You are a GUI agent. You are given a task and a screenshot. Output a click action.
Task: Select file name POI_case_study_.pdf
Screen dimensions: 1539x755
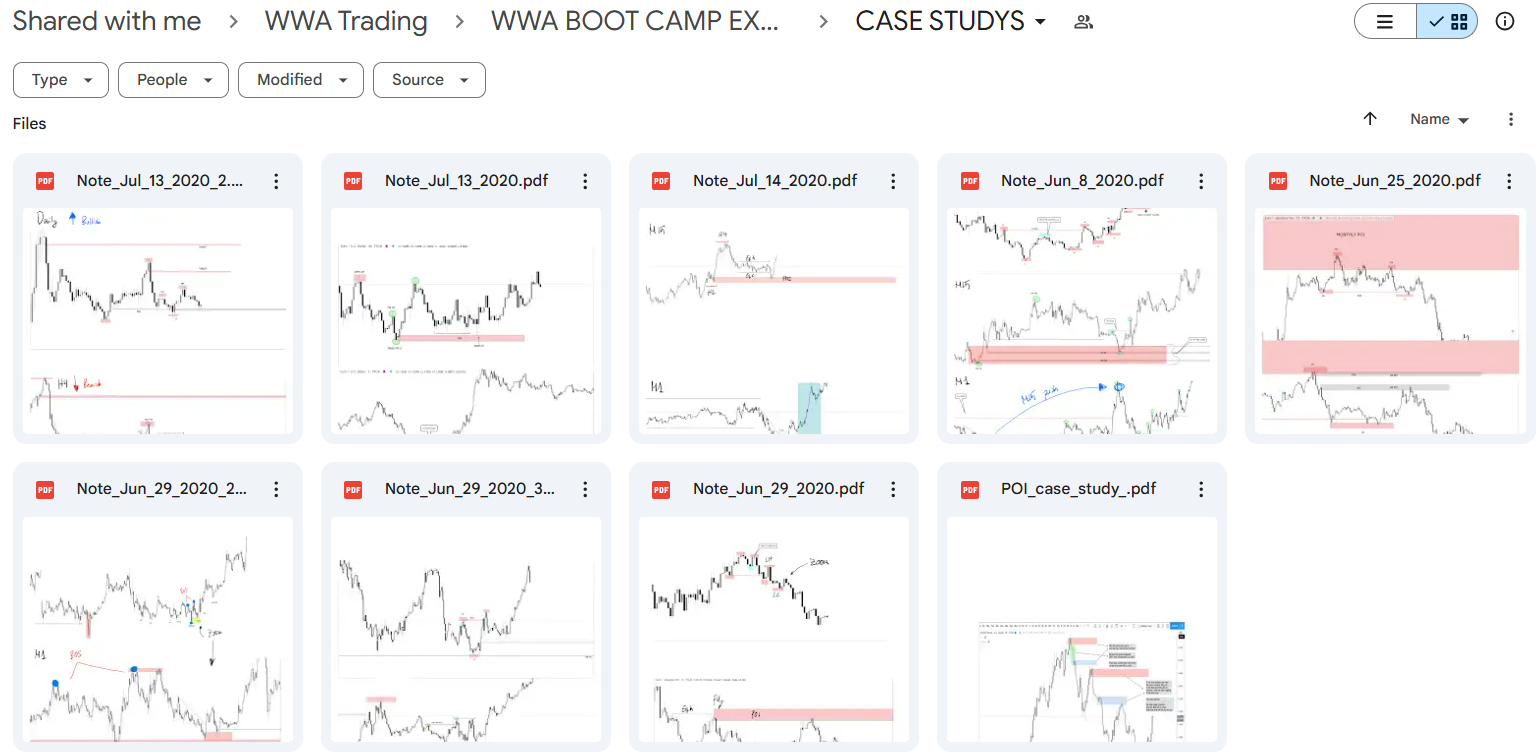click(1078, 489)
